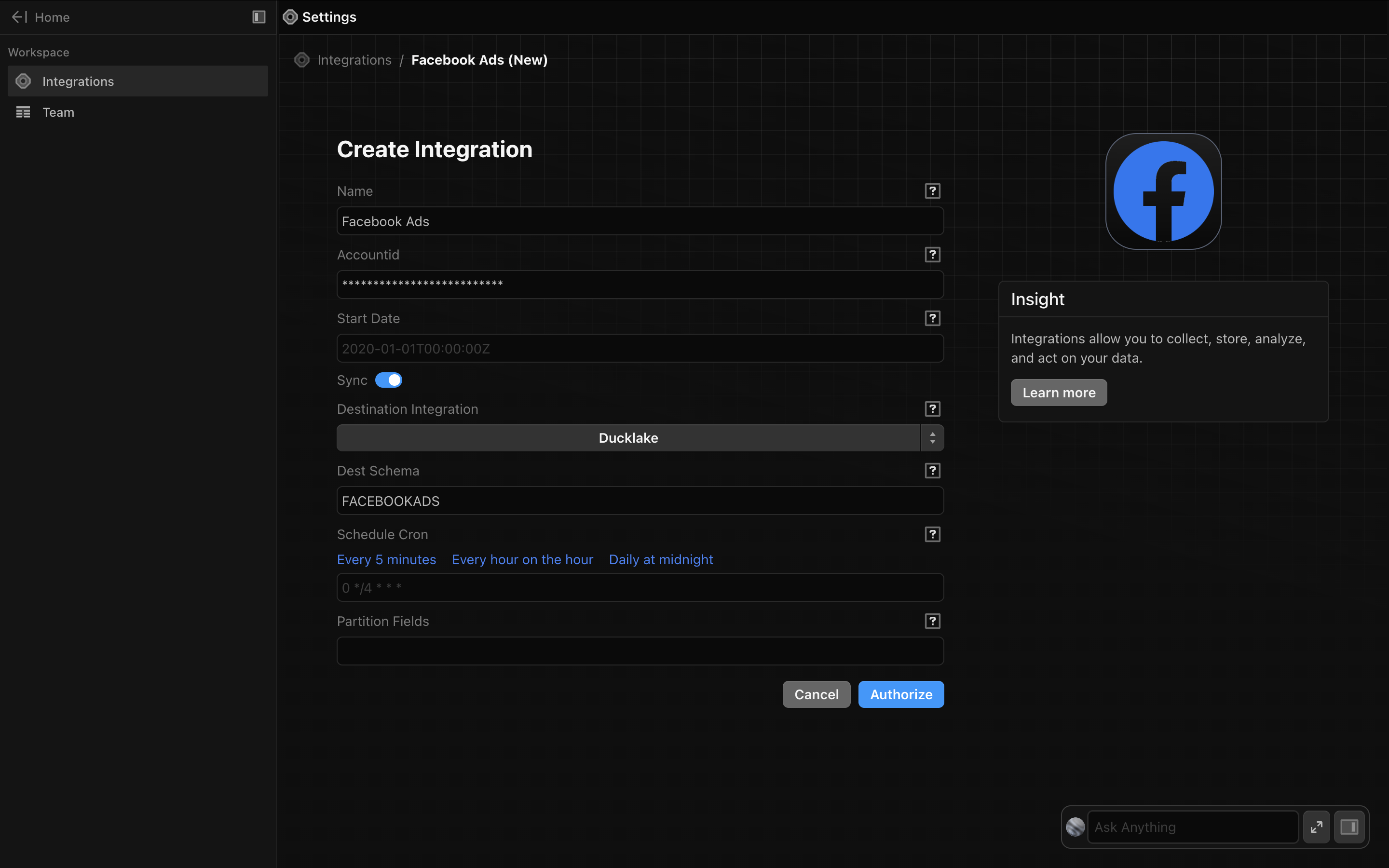Open the Ducklake destination dropdown
The width and height of the screenshot is (1389, 868).
(x=628, y=438)
